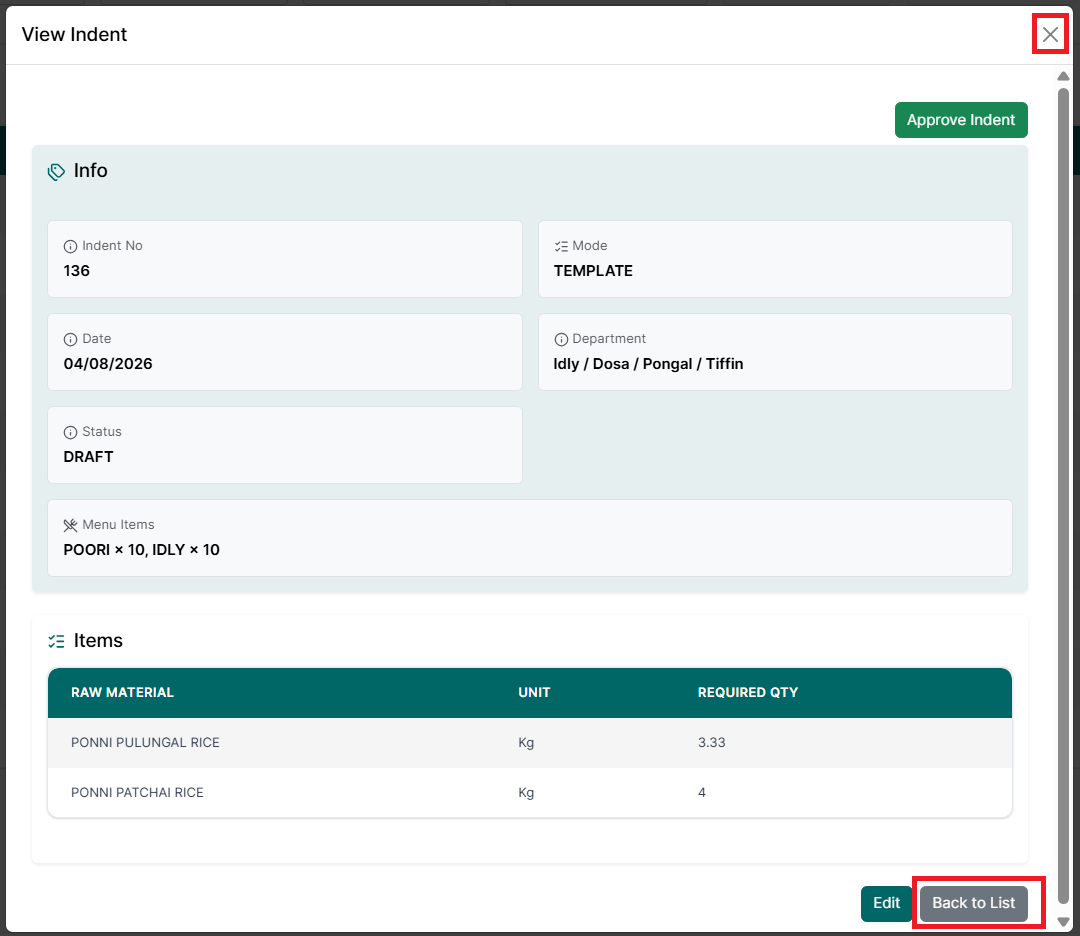The height and width of the screenshot is (936, 1080).
Task: Click the date 04/08/2026
Action: pos(108,364)
